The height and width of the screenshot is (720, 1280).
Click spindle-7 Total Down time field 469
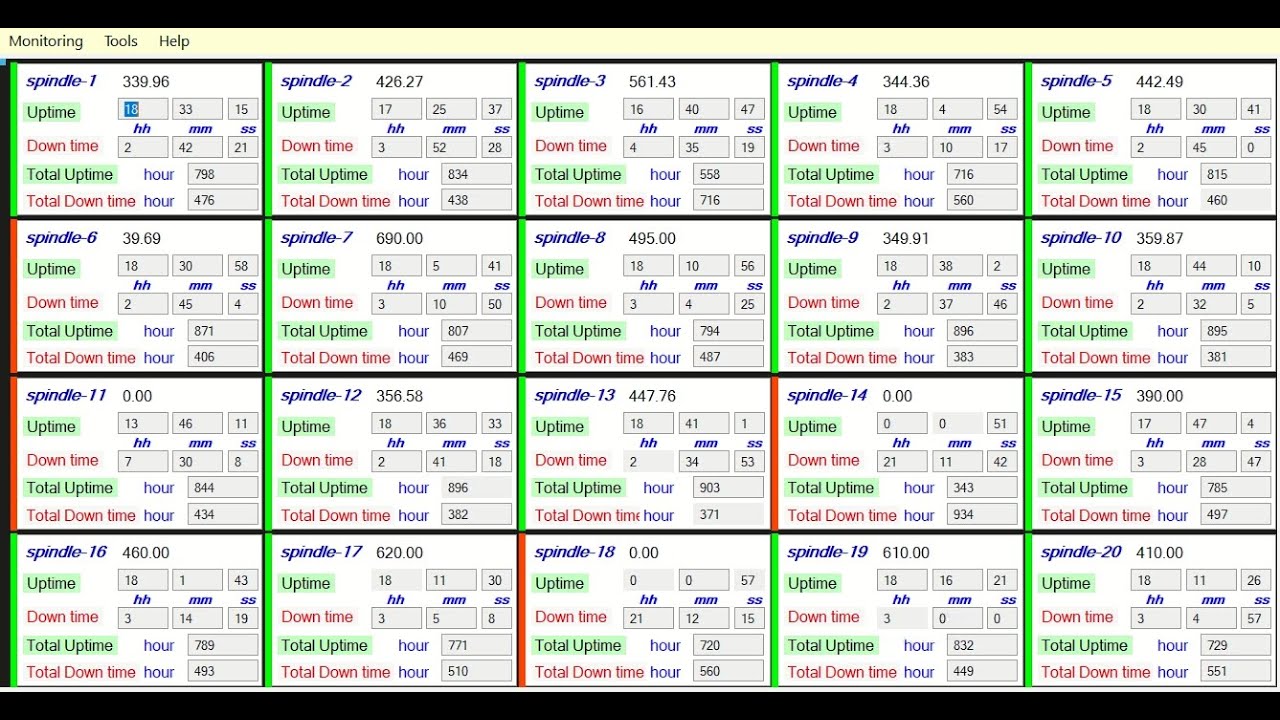(x=477, y=357)
